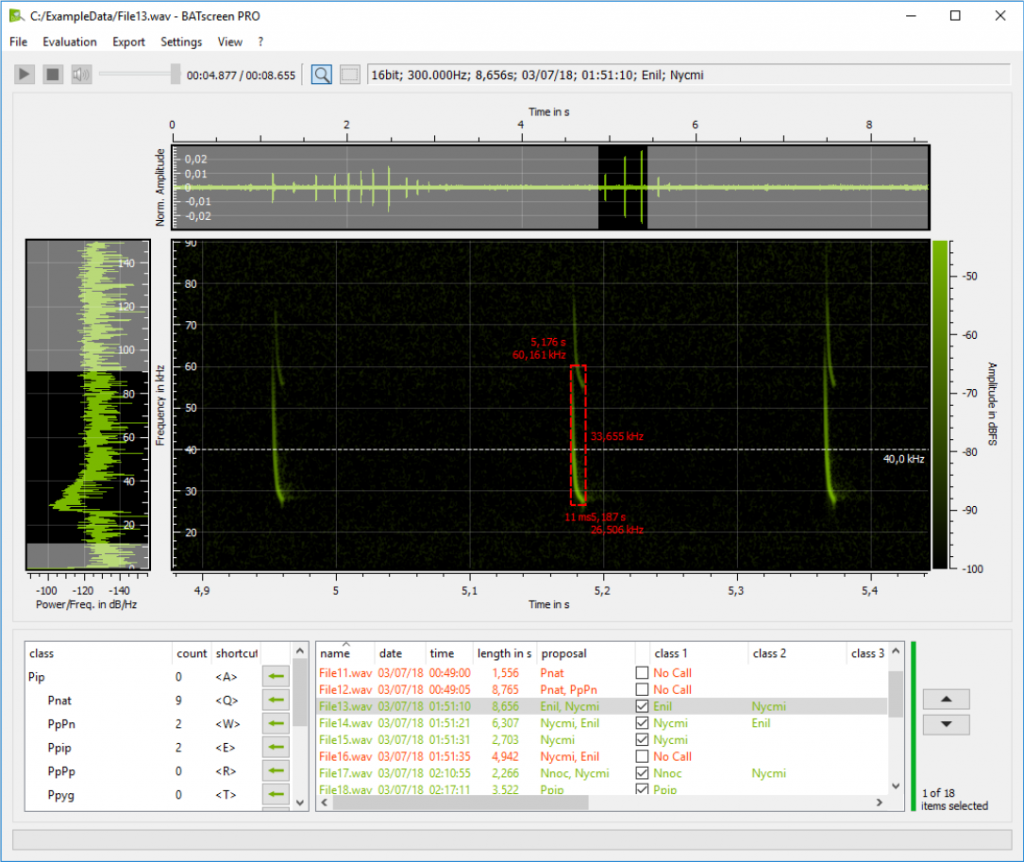Enable the No Call checkbox for File11.wav
The width and height of the screenshot is (1024, 862).
pyautogui.click(x=644, y=672)
